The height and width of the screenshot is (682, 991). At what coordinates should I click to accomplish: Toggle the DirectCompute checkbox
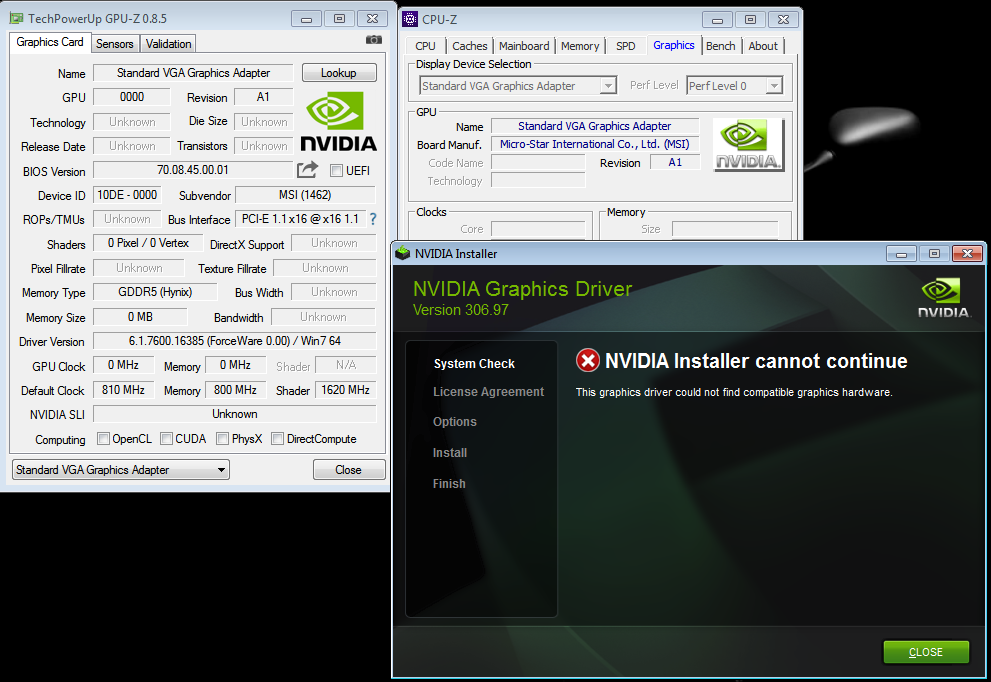pos(277,439)
